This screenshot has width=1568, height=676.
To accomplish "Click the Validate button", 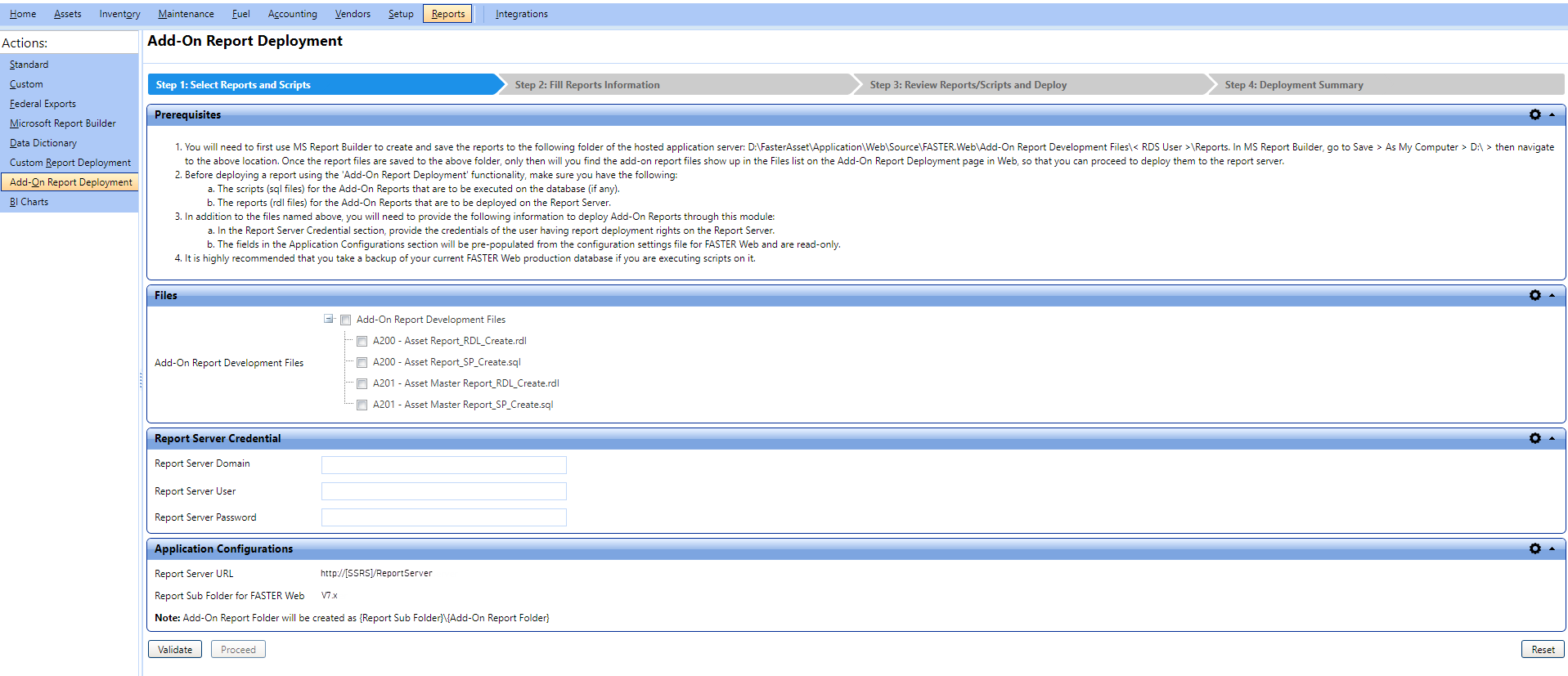I will pyautogui.click(x=175, y=650).
